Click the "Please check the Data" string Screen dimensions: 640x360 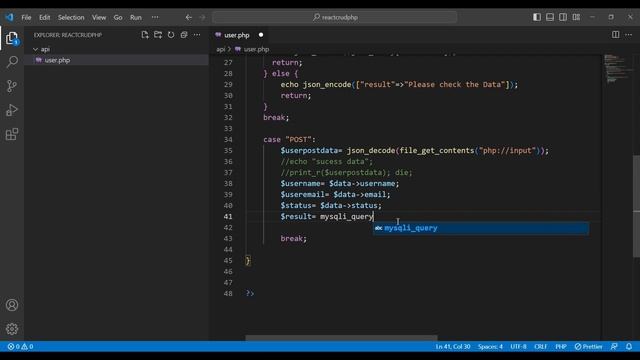point(455,84)
